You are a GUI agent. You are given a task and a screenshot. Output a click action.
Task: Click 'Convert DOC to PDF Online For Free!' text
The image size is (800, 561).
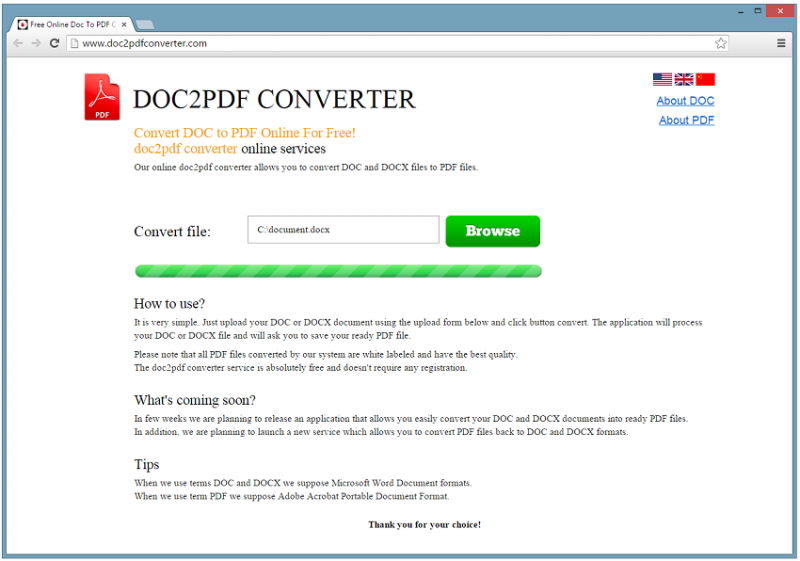(244, 133)
